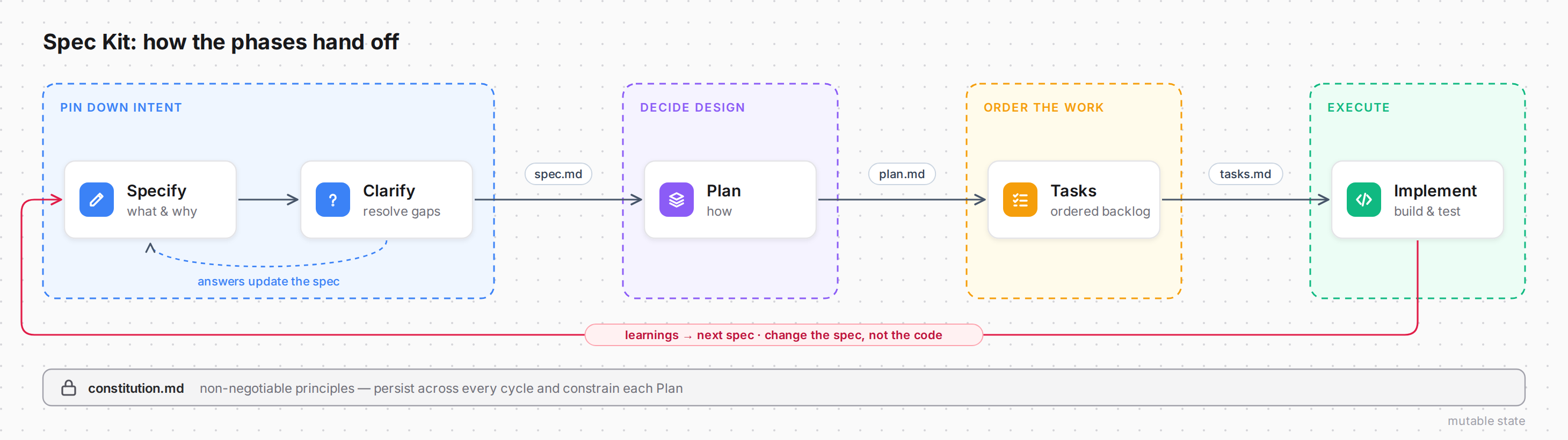Click the bold "Tasks" card title
The height and width of the screenshot is (440, 1568).
(x=1074, y=190)
